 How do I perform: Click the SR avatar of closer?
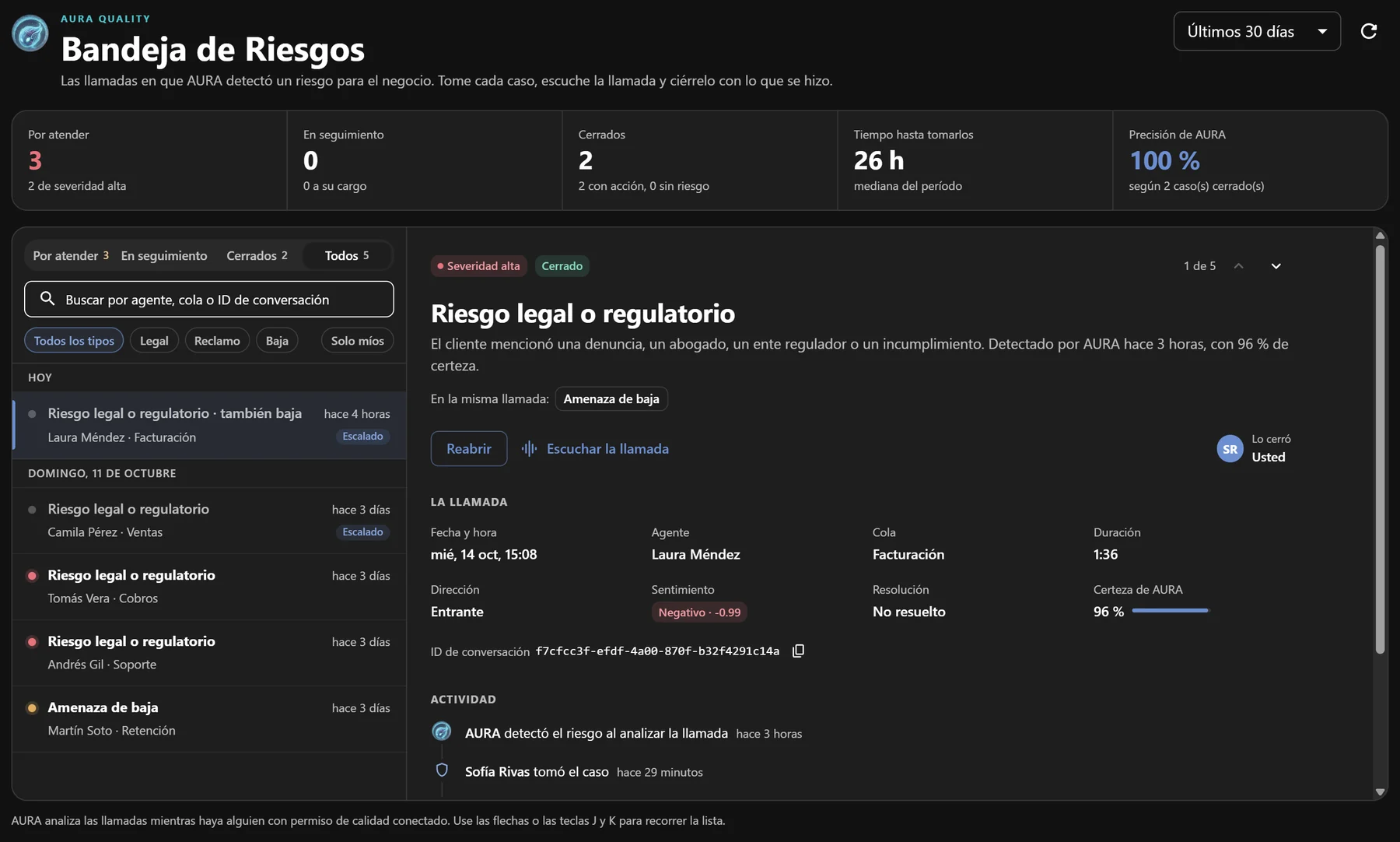click(1230, 448)
